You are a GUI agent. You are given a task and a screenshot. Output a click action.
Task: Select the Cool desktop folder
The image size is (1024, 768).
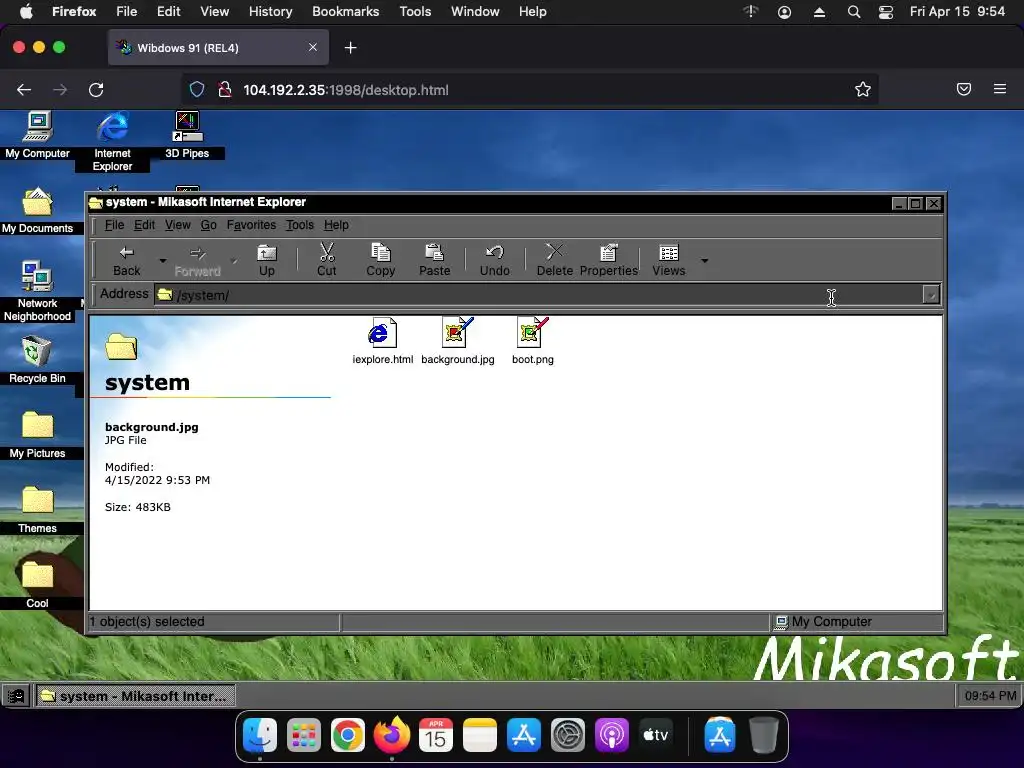(x=37, y=585)
